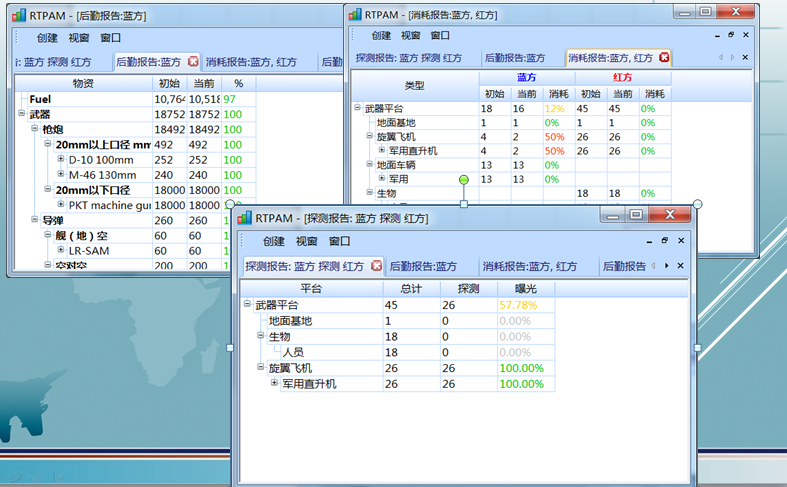The width and height of the screenshot is (787, 487).
Task: Close the active 消耗报告:蓝方, 红方 tab
Action: coord(664,58)
